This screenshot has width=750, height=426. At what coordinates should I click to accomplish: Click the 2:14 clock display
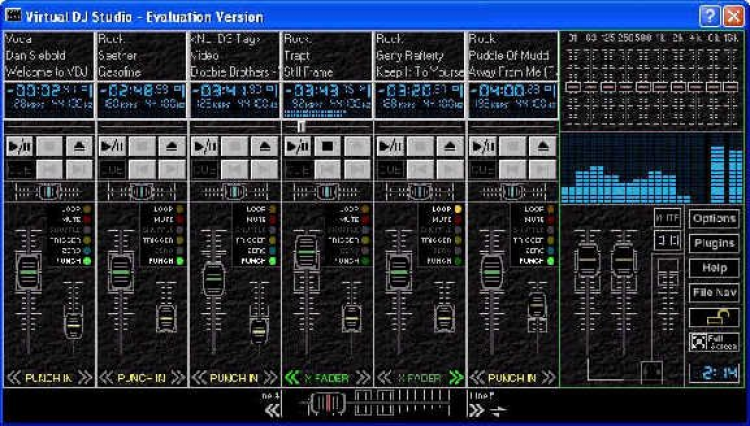coord(714,373)
